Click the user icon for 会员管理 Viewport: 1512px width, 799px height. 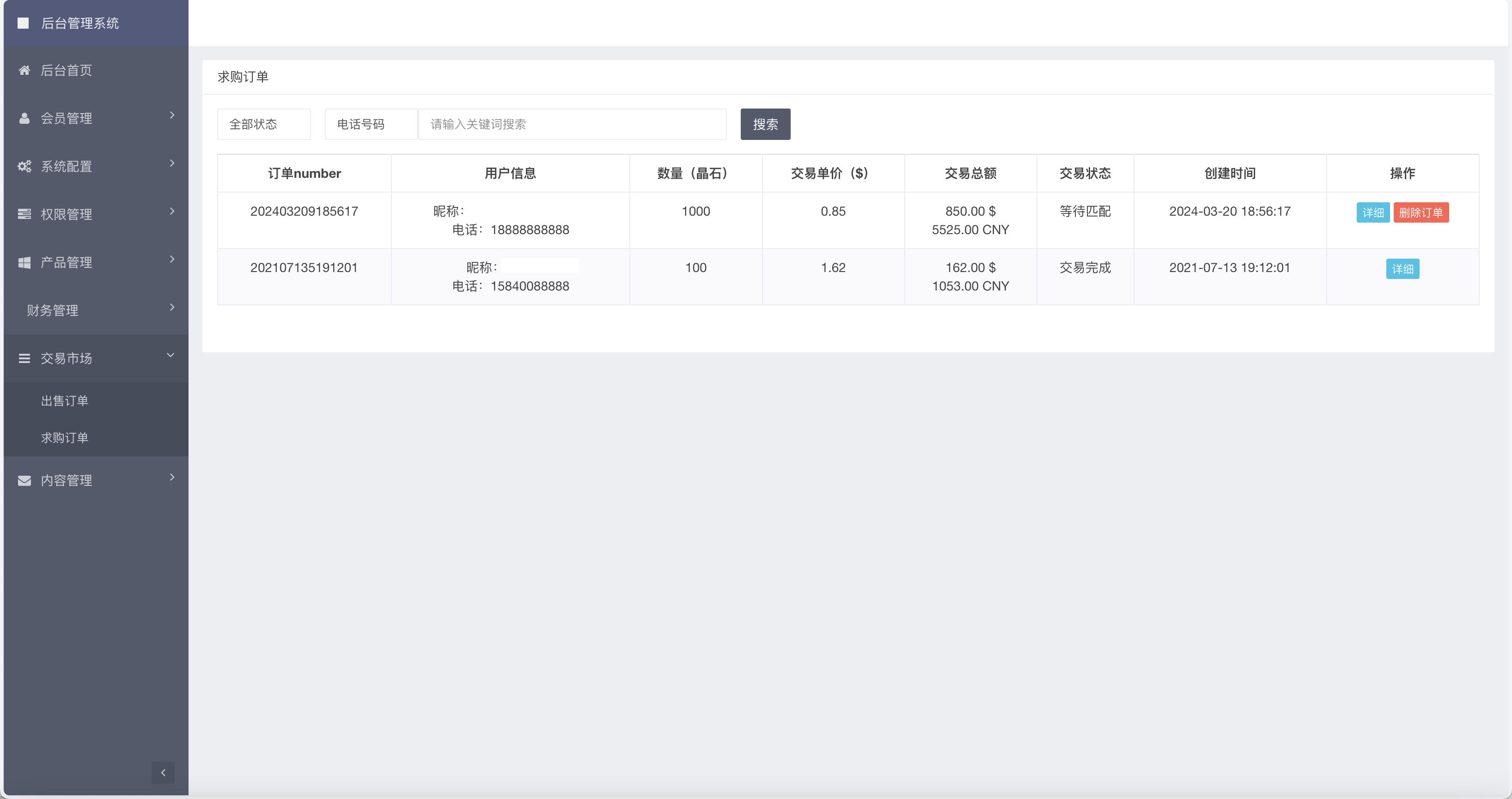click(x=24, y=119)
